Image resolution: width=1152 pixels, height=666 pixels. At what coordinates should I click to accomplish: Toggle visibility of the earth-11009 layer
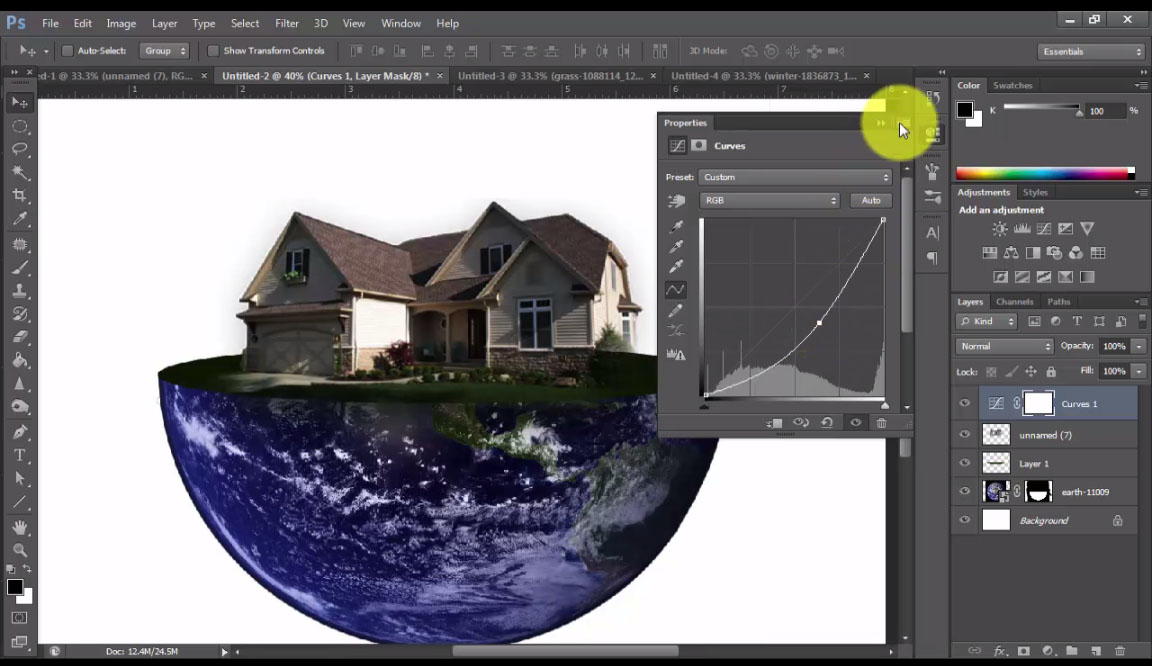point(964,491)
